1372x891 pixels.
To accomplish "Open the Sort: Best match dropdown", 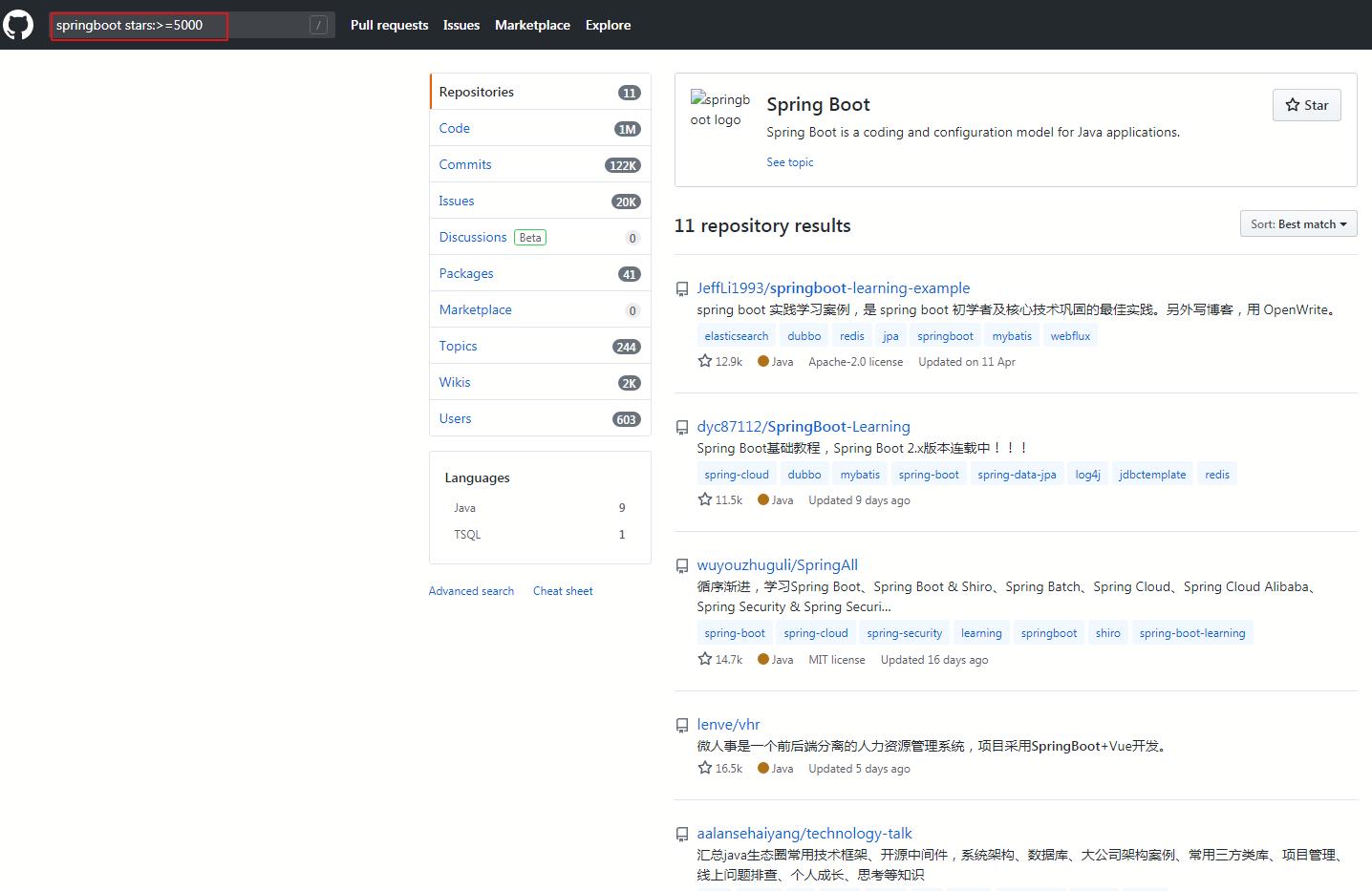I will coord(1298,223).
